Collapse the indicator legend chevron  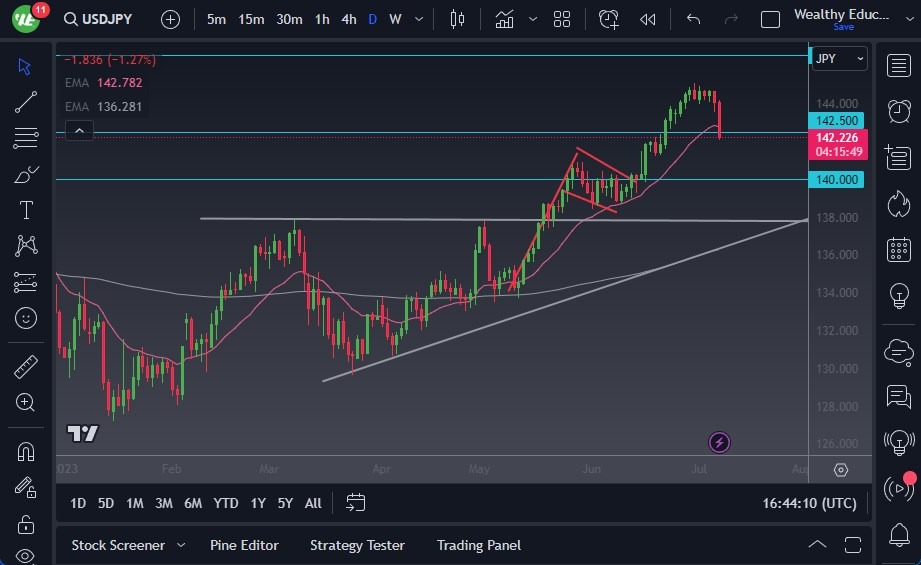click(79, 130)
